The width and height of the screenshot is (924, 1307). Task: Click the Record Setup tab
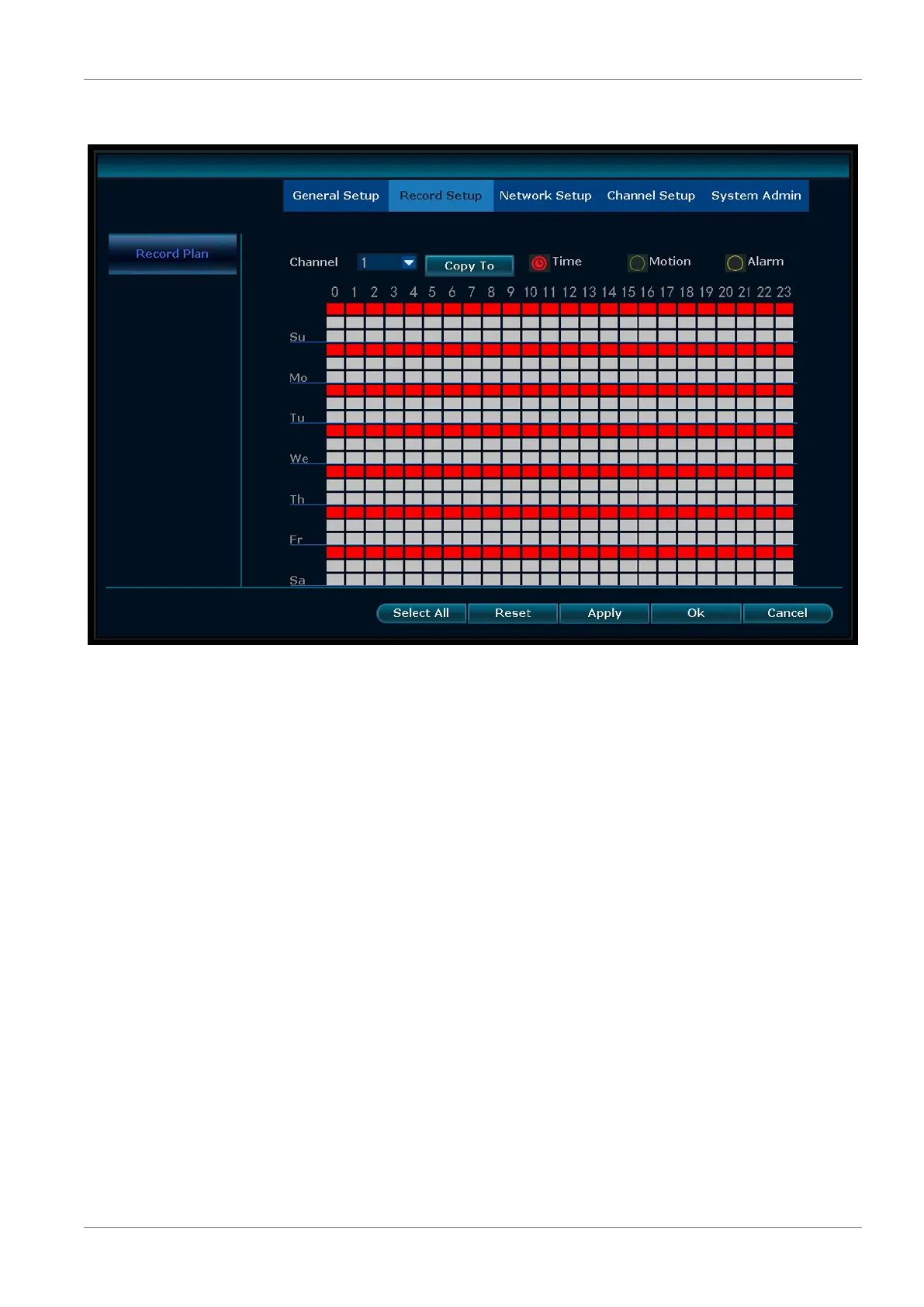[441, 196]
